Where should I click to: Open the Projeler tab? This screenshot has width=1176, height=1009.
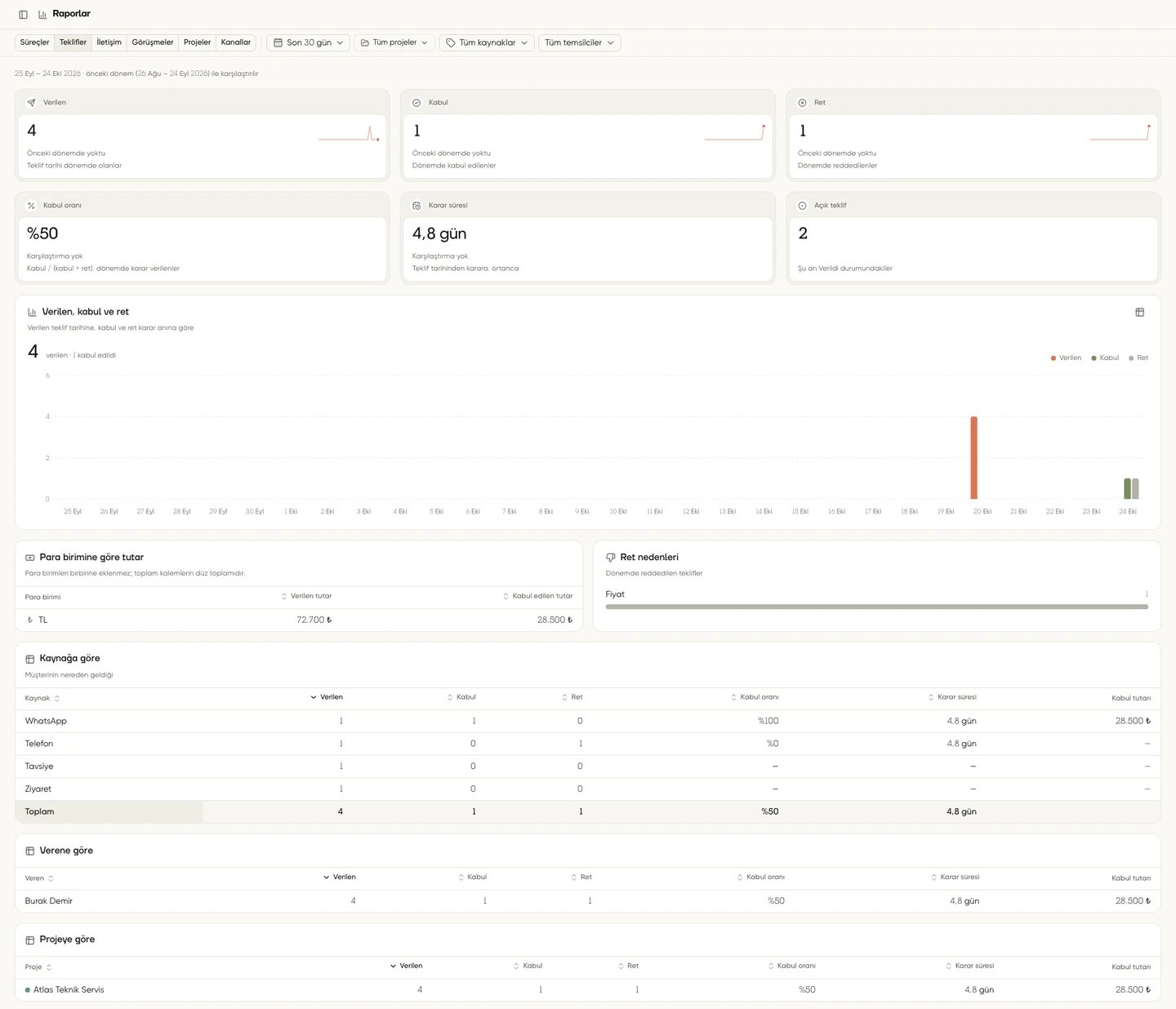point(197,42)
